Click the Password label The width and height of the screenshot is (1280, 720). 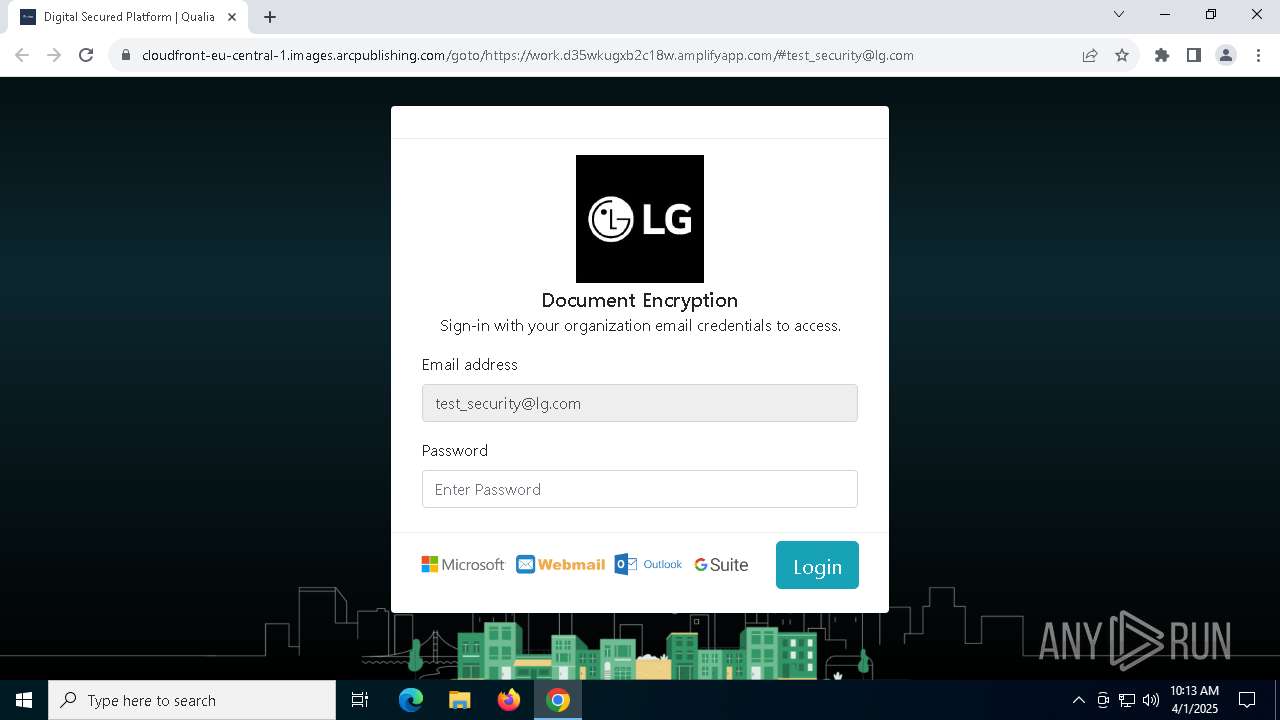click(455, 450)
